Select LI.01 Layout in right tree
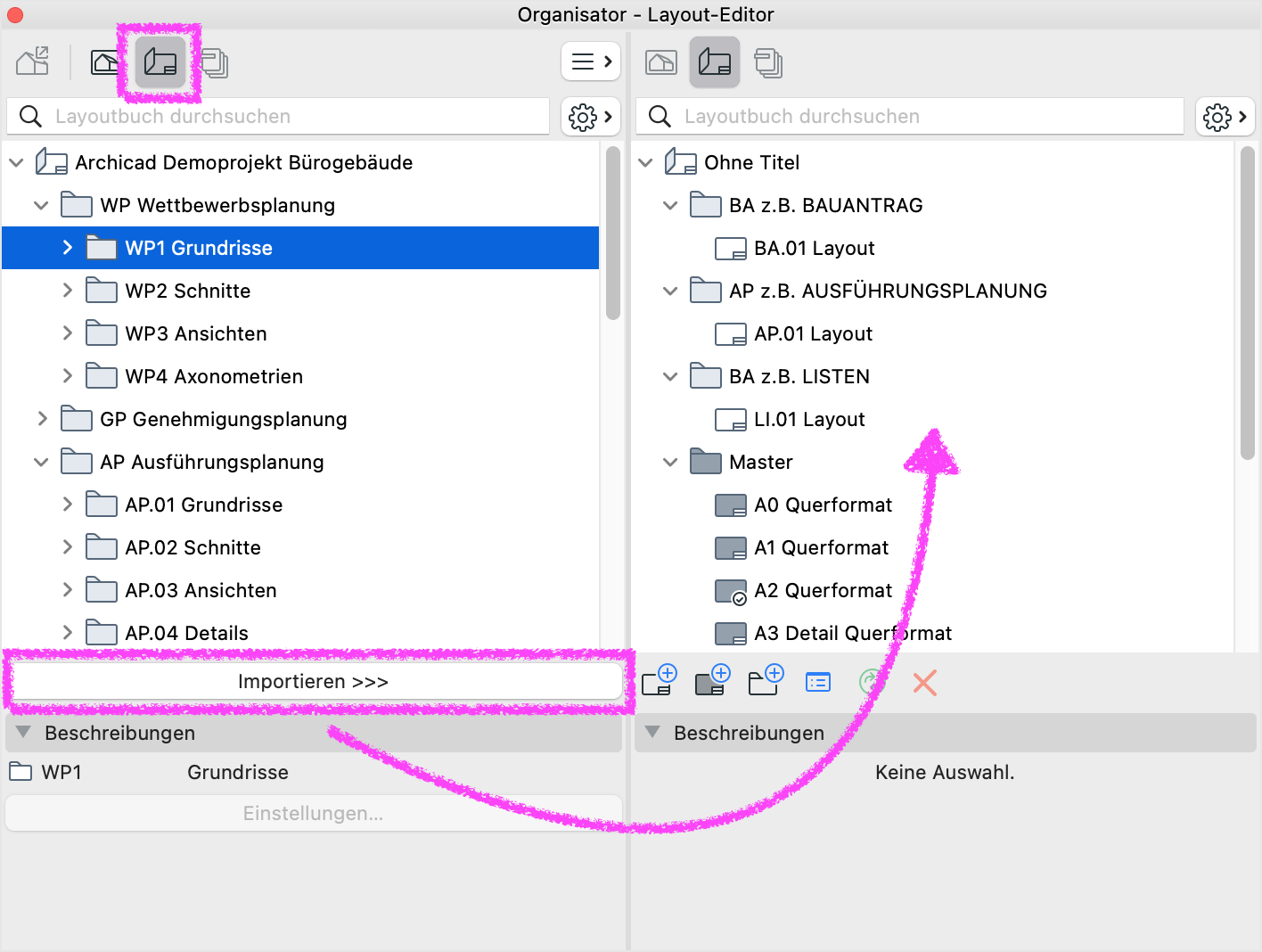 click(x=933, y=419)
